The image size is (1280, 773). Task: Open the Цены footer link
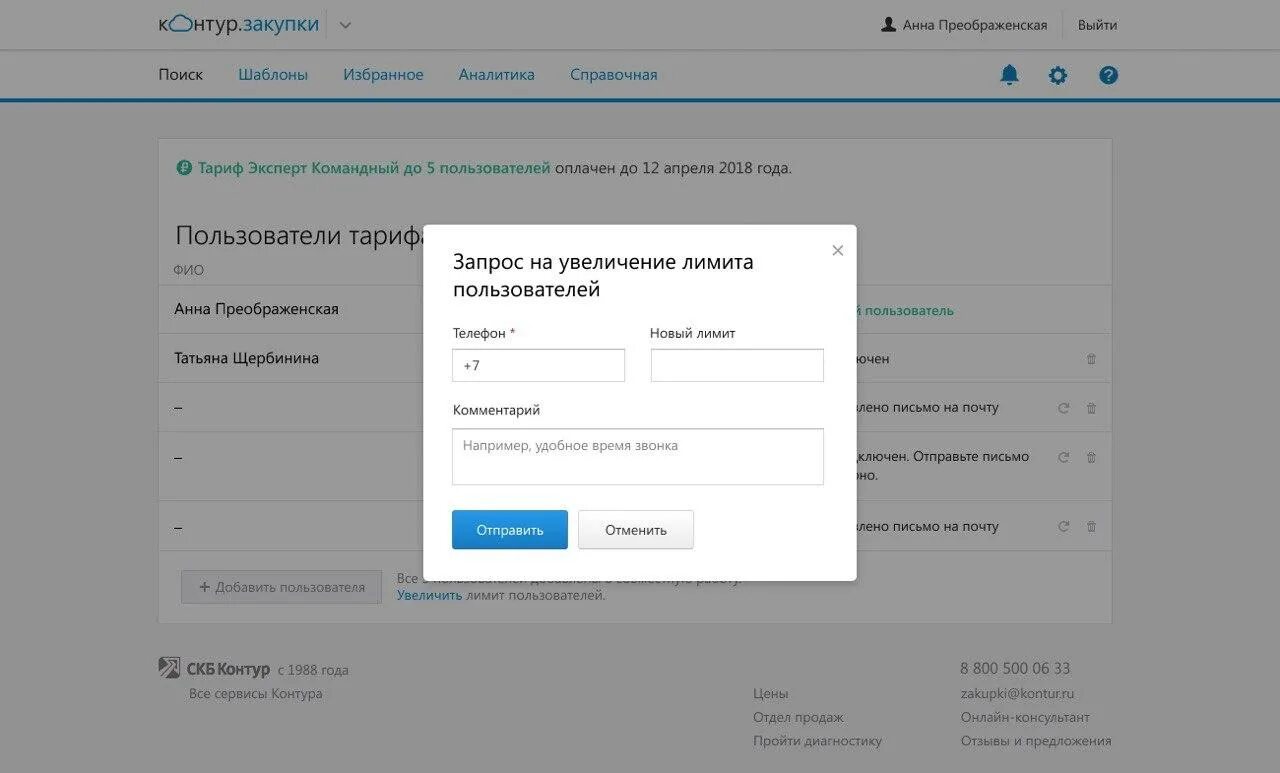click(770, 693)
